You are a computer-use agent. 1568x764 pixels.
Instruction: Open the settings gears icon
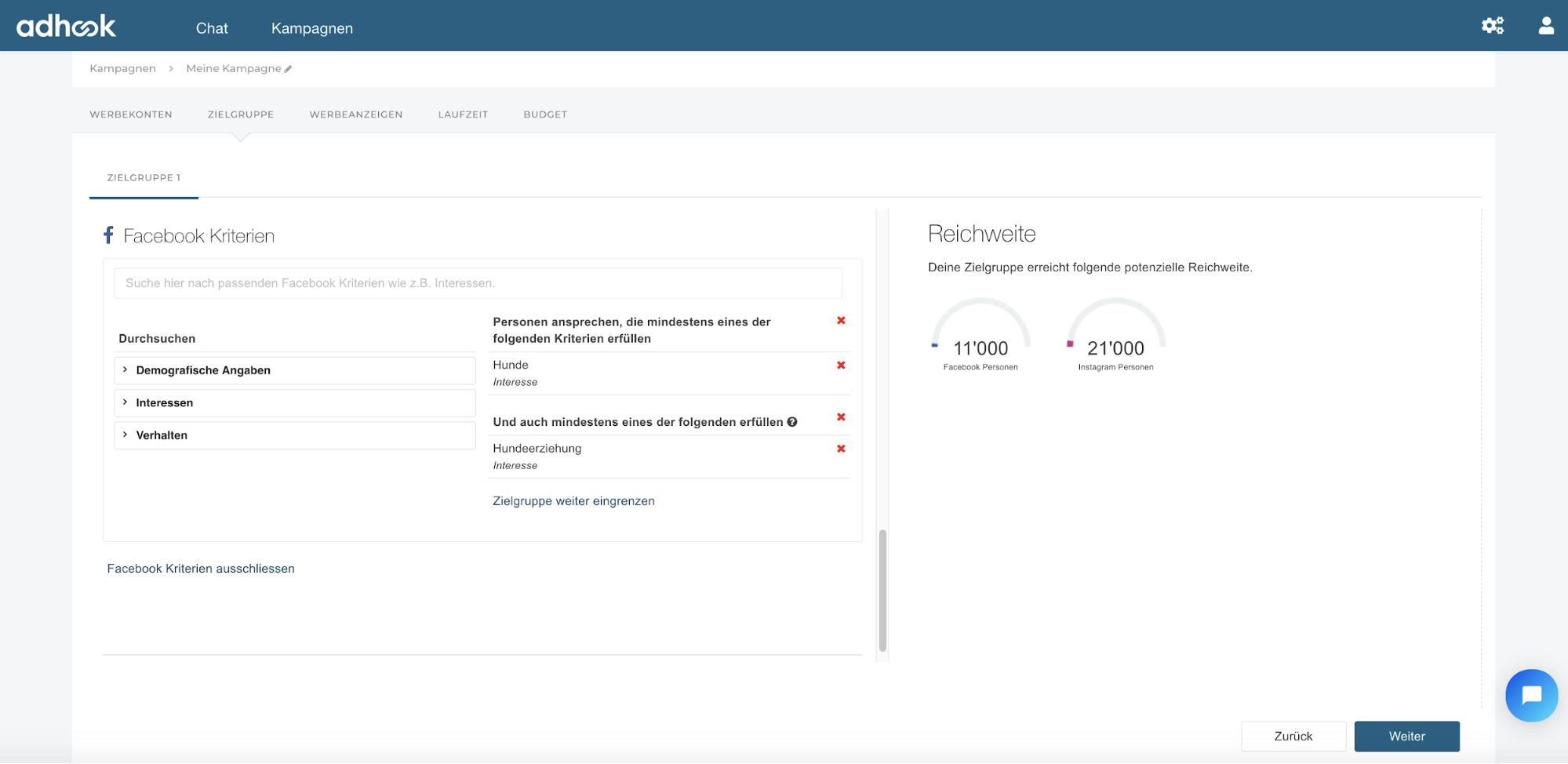coord(1493,26)
